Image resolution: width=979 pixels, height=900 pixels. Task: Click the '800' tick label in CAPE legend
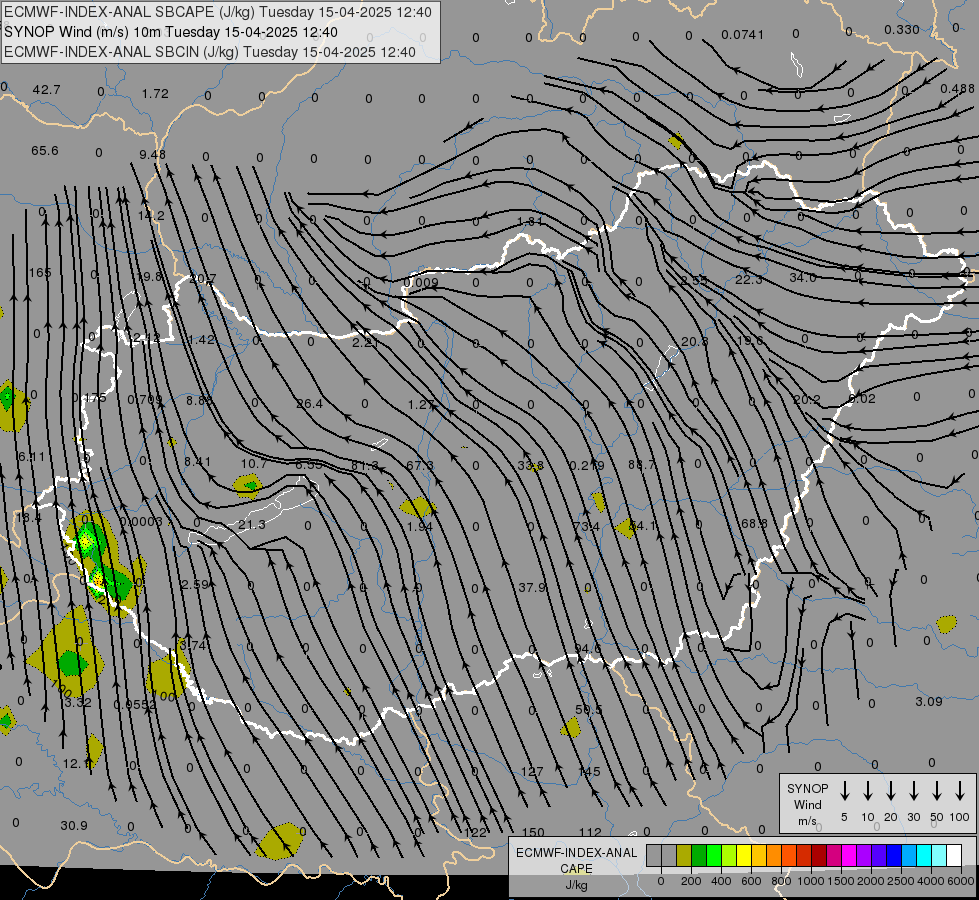point(781,881)
